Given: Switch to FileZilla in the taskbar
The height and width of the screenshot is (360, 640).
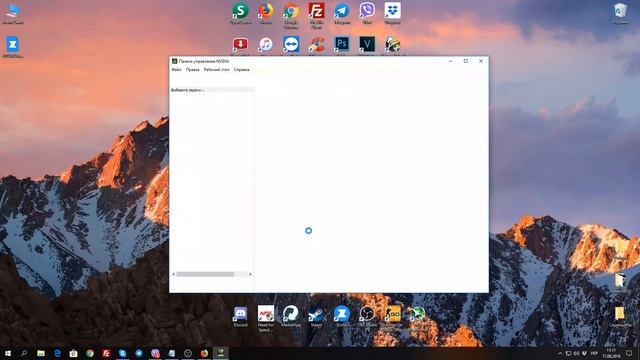Looking at the screenshot, I should (x=106, y=353).
